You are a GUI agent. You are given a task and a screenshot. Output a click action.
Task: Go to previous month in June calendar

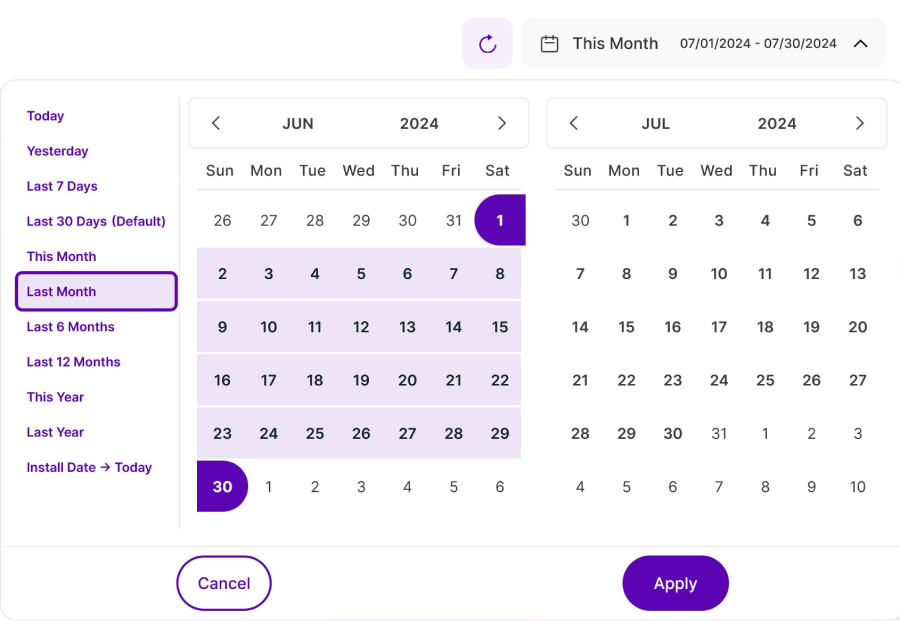pos(216,124)
